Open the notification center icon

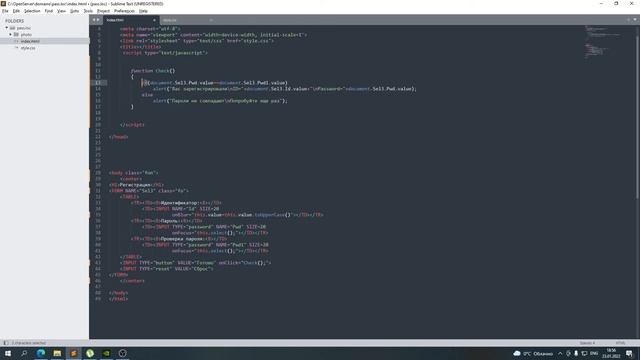[x=629, y=353]
